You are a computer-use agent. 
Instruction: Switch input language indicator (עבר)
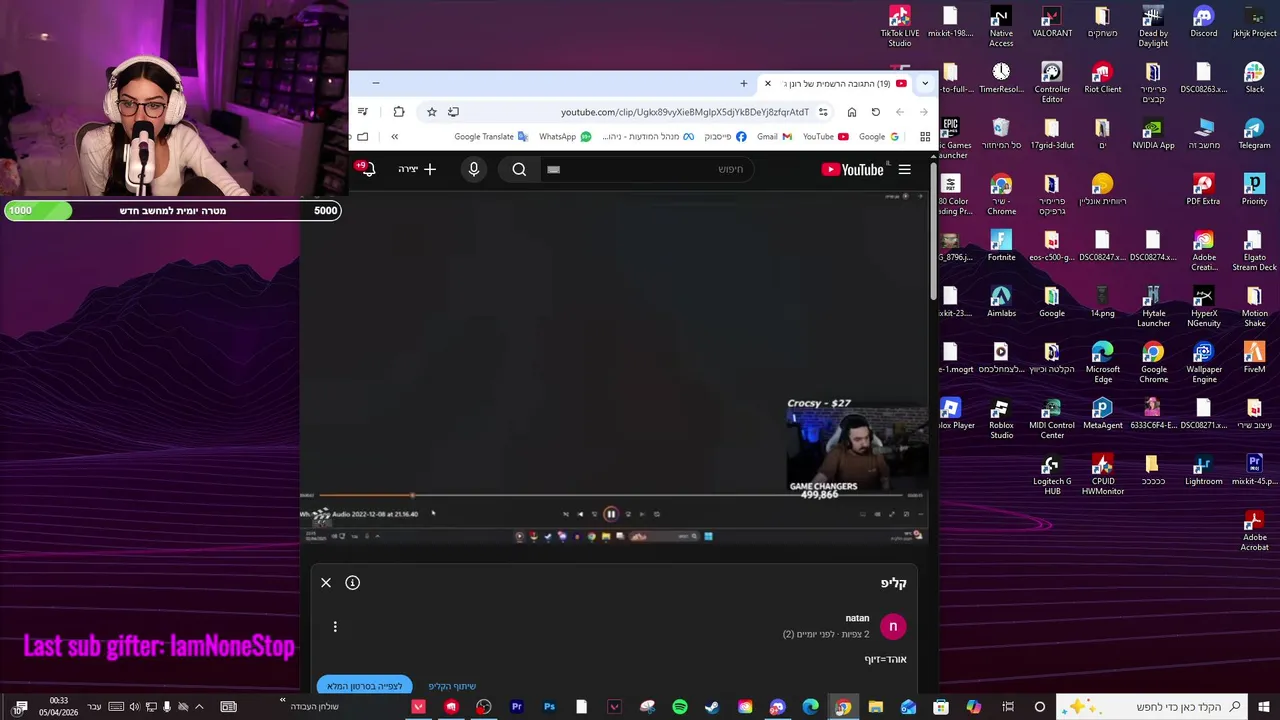pos(94,707)
